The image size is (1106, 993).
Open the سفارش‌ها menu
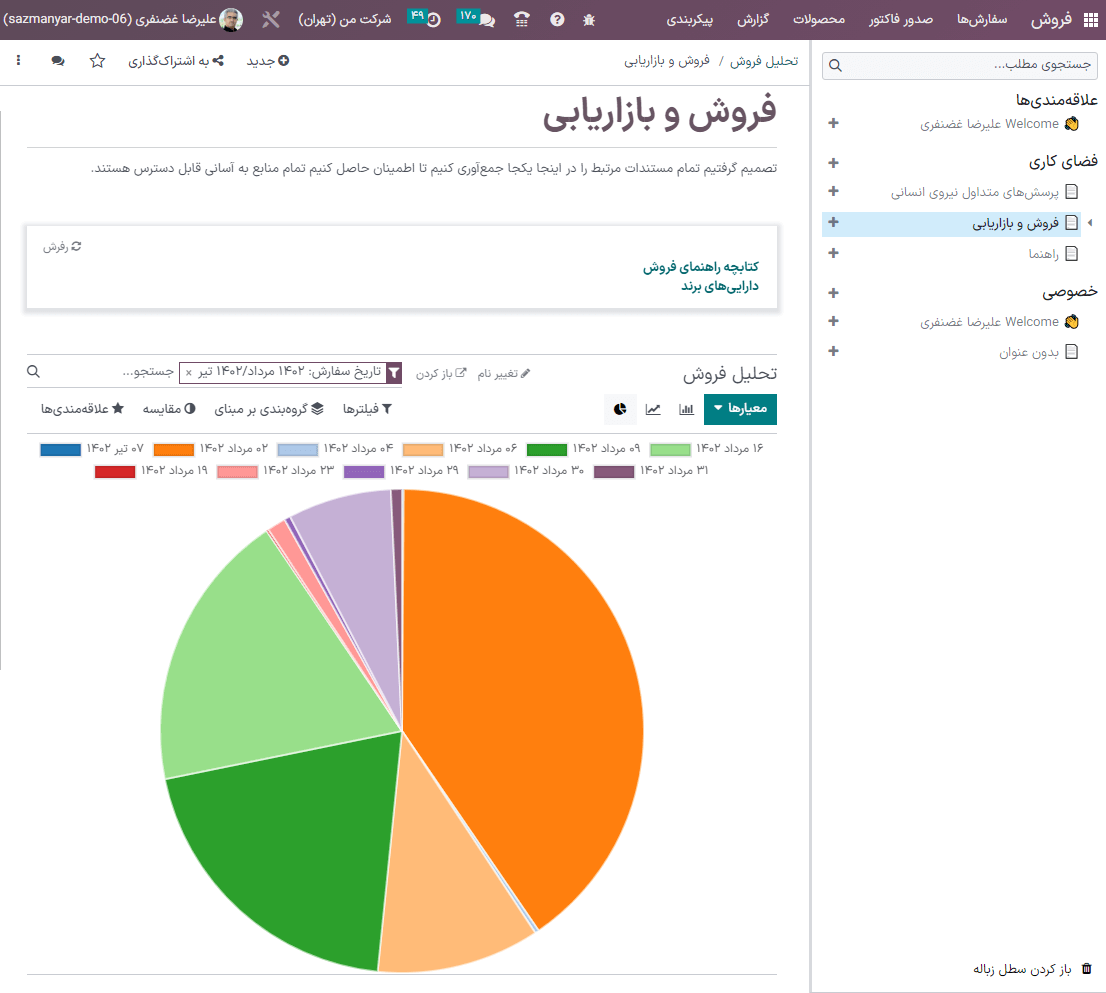[977, 18]
